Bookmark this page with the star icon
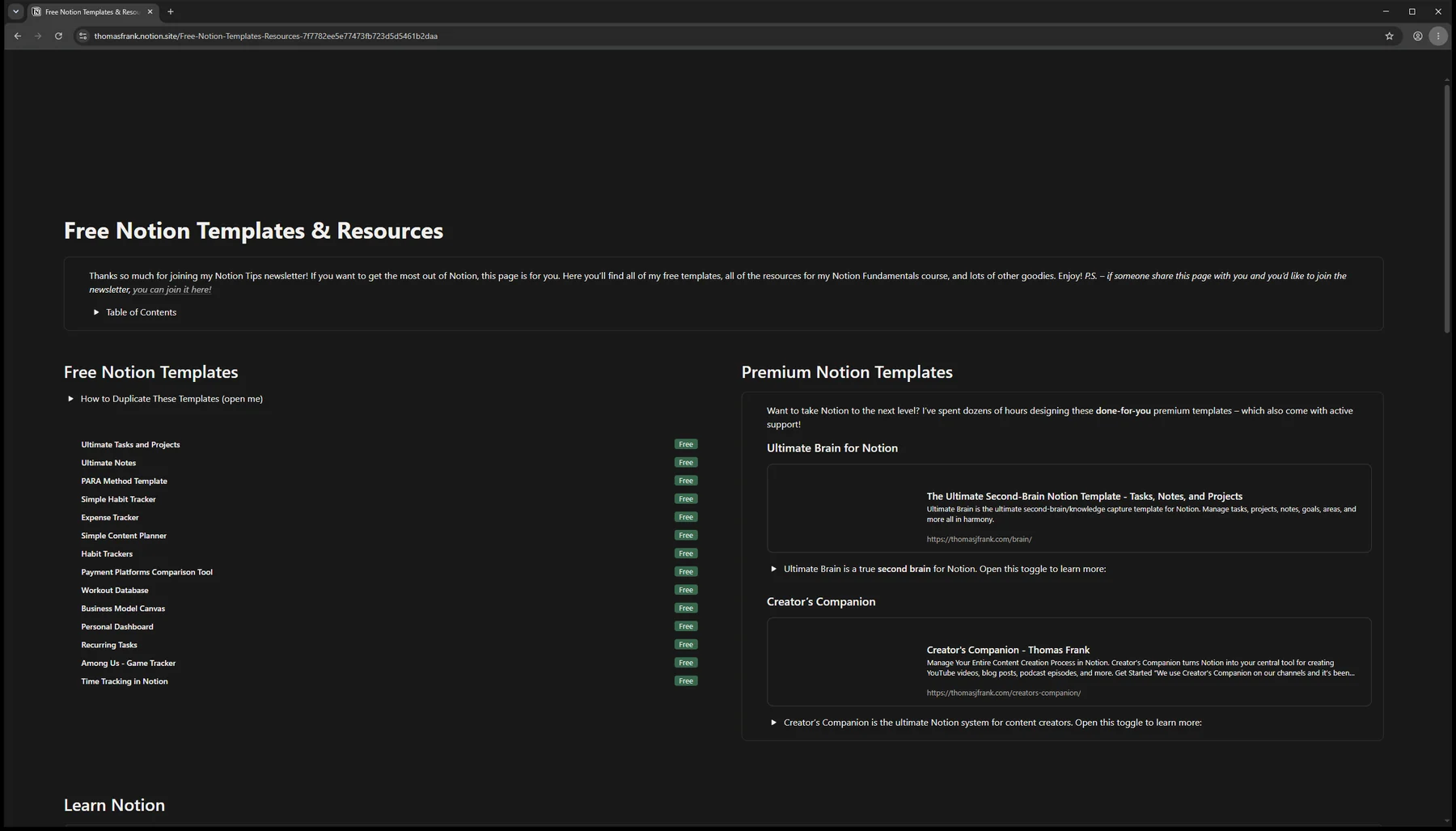Screen dimensions: 1456x831 pos(1390,36)
